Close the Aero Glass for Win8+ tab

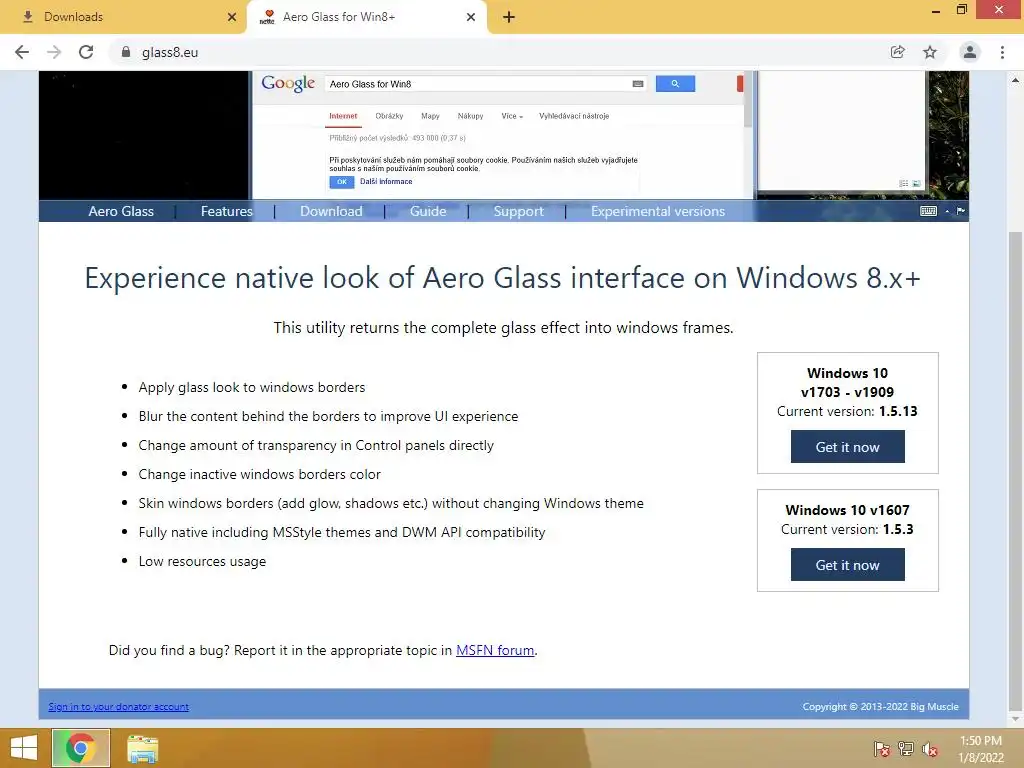[x=471, y=17]
